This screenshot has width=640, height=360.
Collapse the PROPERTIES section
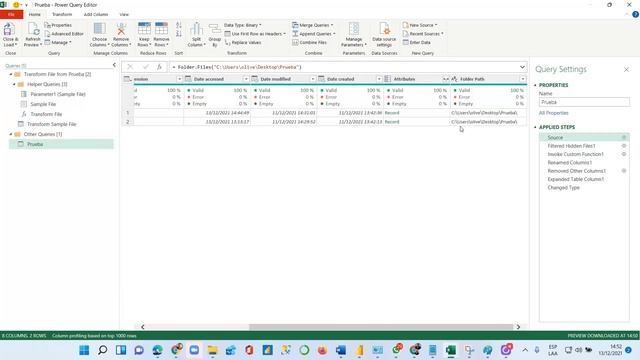535,85
